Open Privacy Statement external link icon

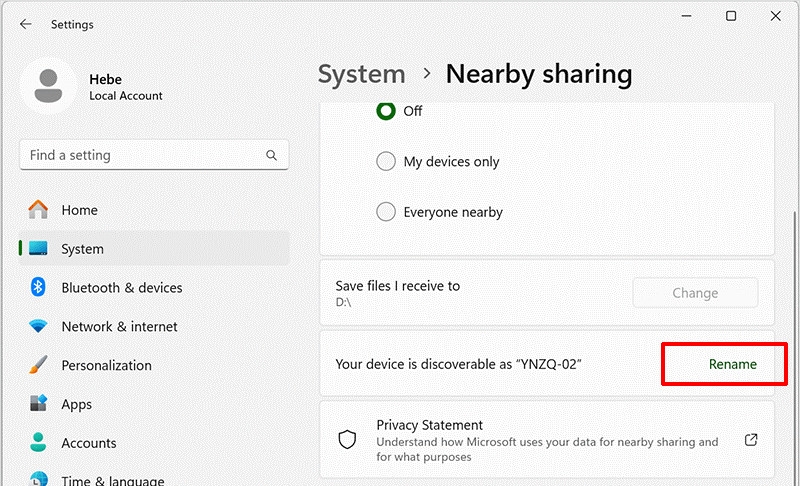(751, 440)
